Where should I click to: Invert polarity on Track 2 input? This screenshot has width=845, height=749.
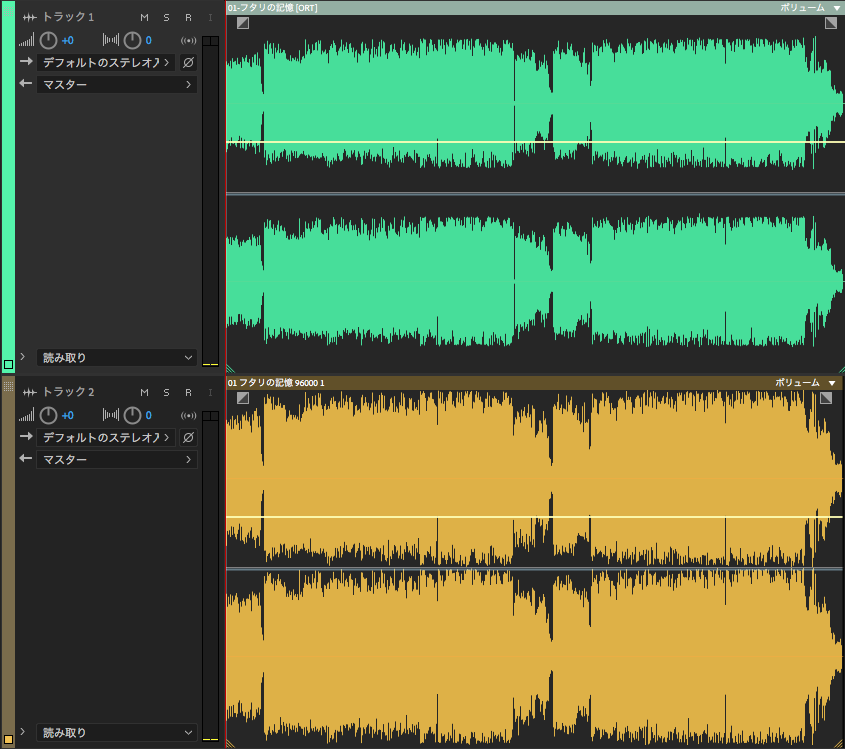point(188,438)
